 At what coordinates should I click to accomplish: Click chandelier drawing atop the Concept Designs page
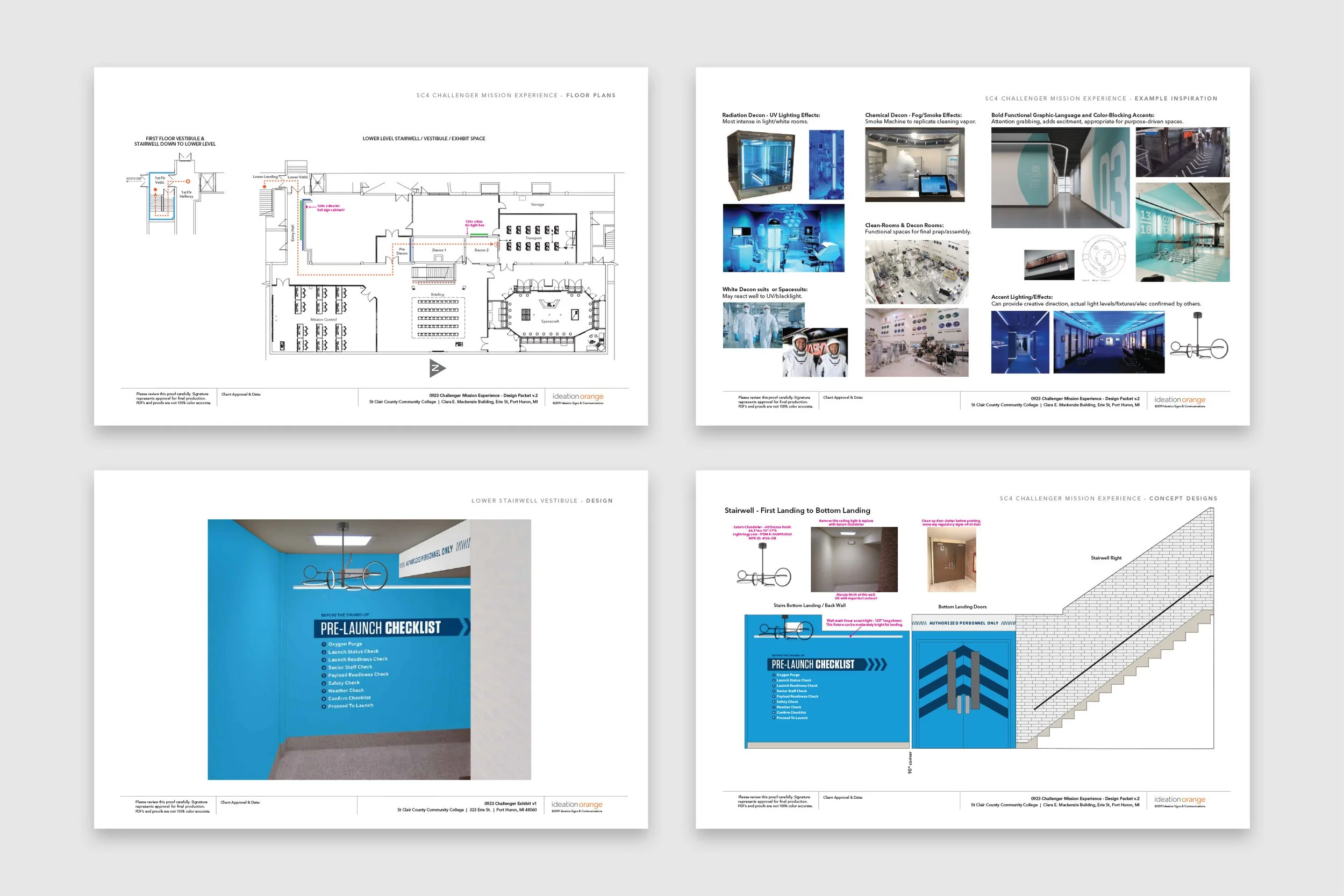(764, 564)
